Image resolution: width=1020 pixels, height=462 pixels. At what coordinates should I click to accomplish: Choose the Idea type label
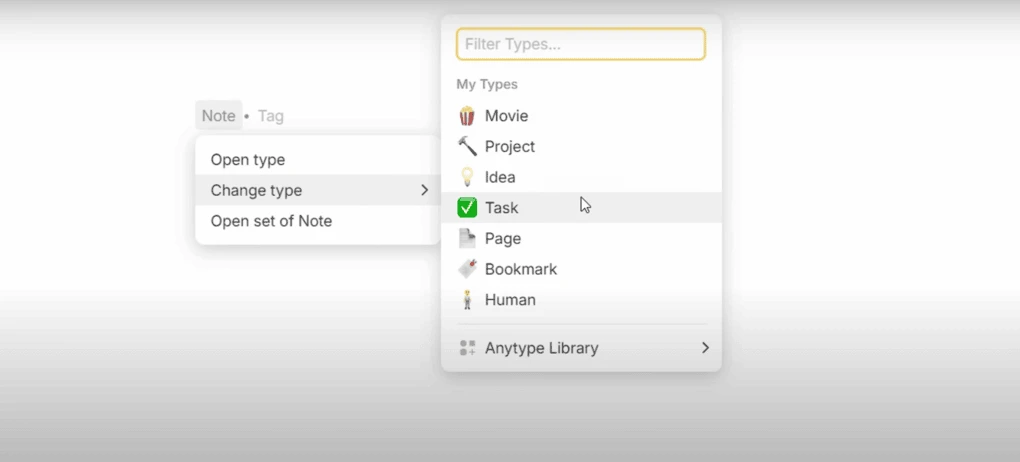click(x=500, y=177)
